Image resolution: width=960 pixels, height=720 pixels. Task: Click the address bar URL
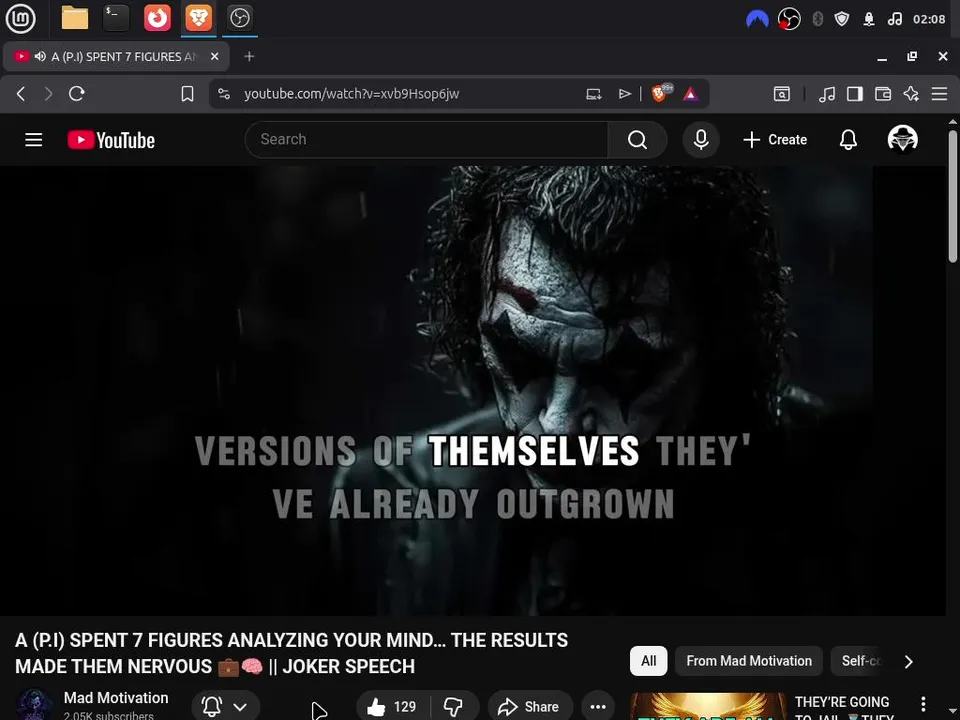click(351, 94)
